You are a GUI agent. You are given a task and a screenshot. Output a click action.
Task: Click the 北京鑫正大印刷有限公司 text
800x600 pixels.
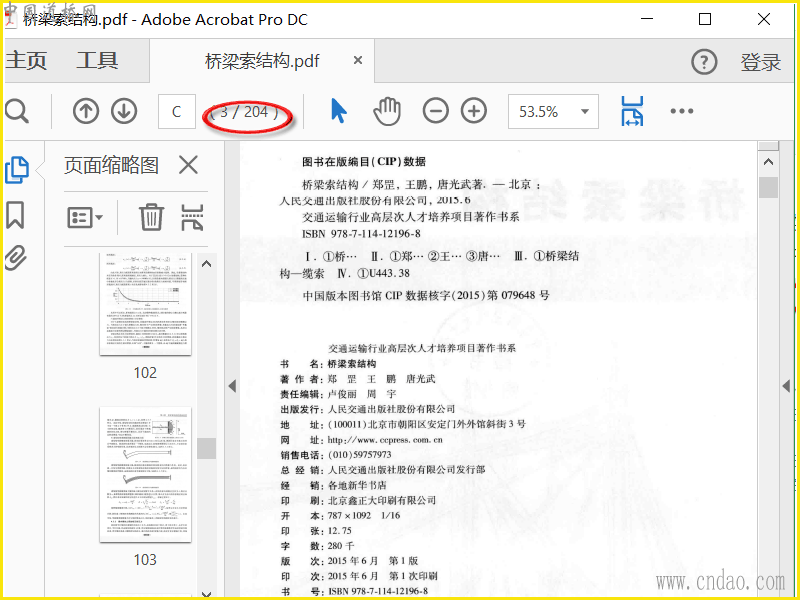tap(382, 501)
